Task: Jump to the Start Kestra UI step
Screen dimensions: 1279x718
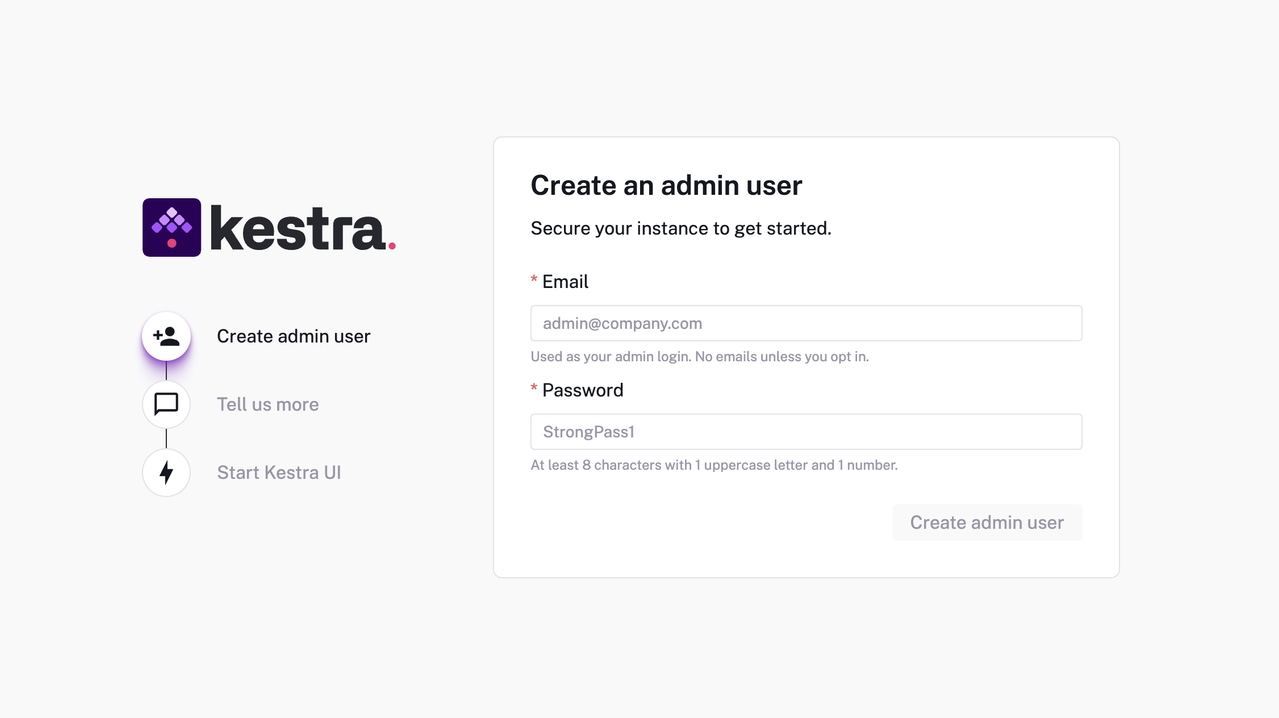Action: [x=279, y=472]
